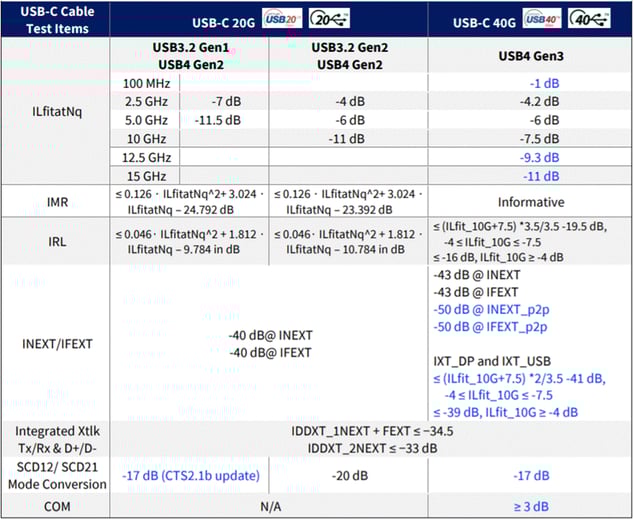Click the IMR formula ending in 24.792 dB

189,202
